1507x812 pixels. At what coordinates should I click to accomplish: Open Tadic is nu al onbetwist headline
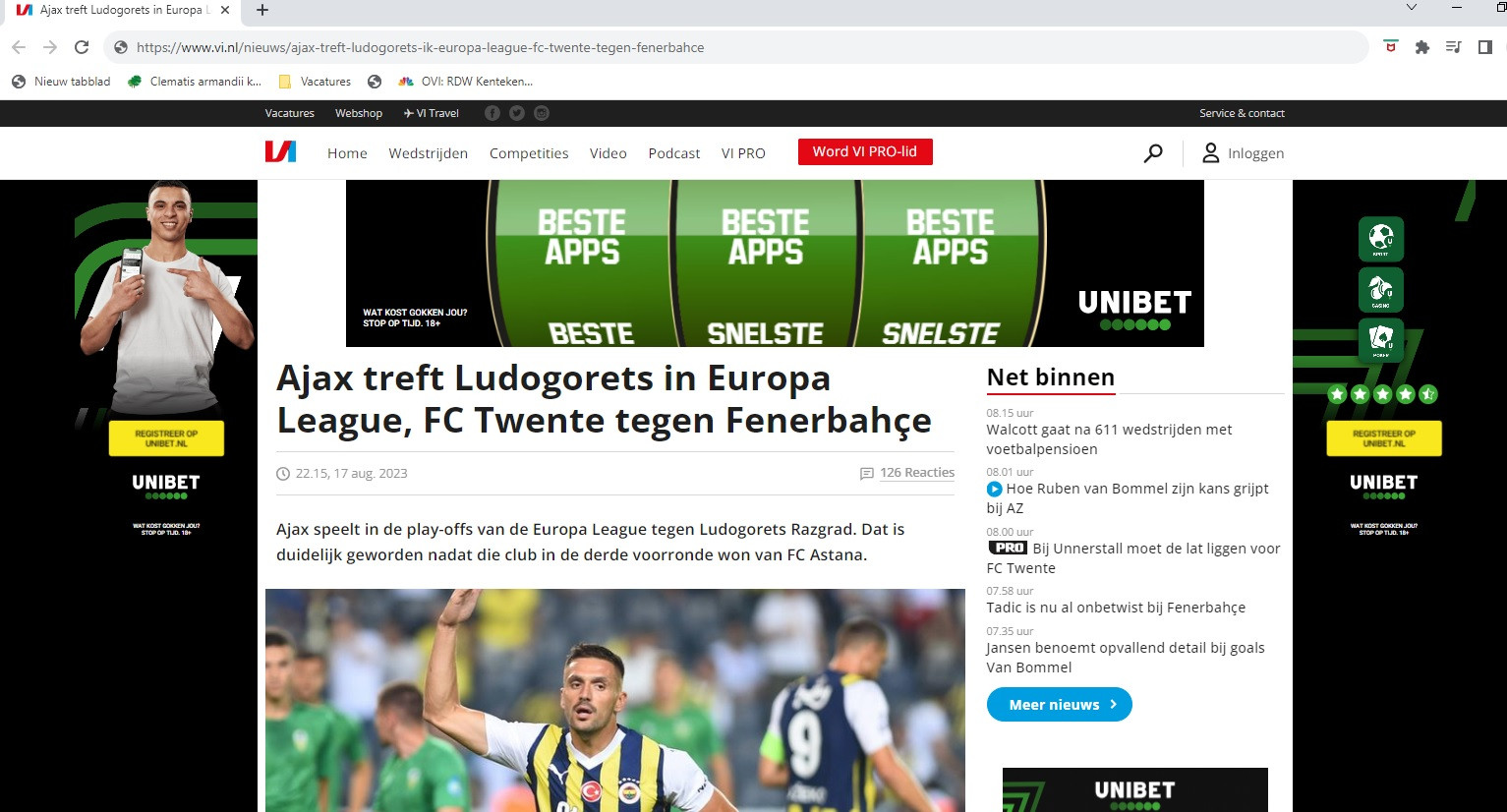coord(1116,608)
